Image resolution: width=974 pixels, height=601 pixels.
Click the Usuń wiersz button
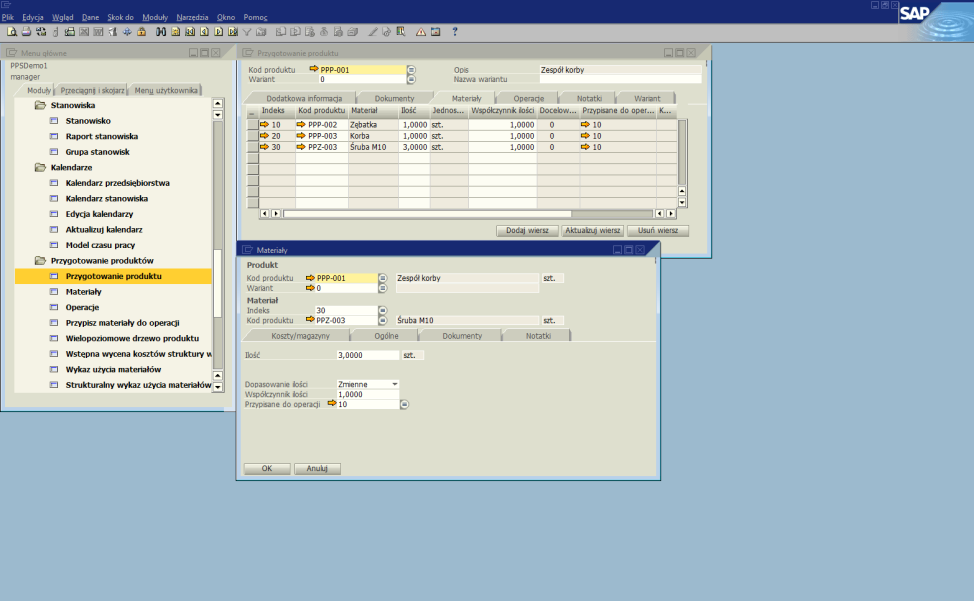tap(658, 230)
